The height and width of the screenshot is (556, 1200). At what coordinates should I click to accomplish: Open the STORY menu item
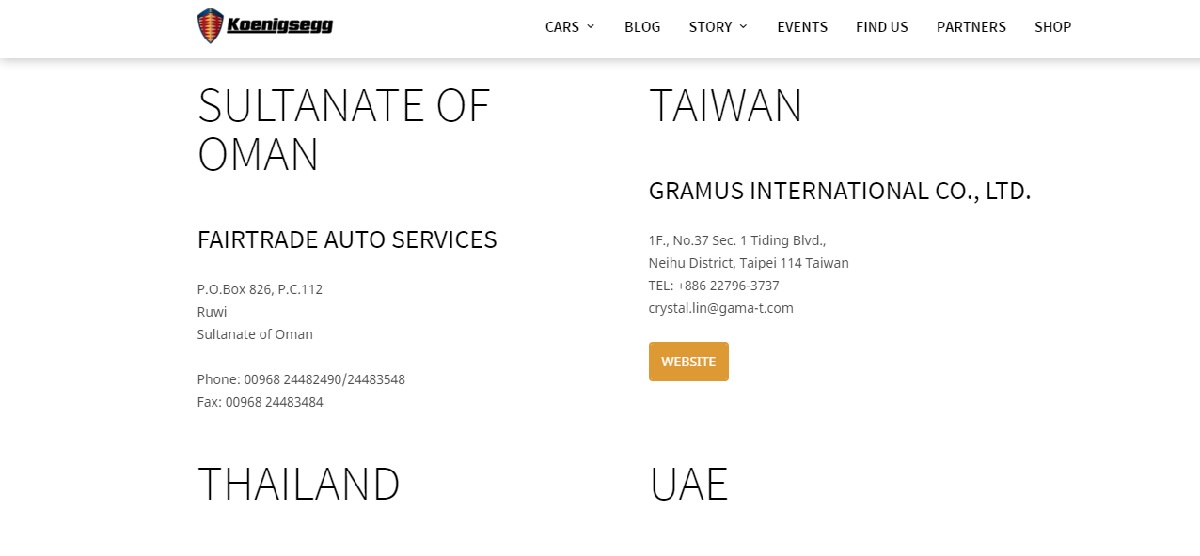710,27
